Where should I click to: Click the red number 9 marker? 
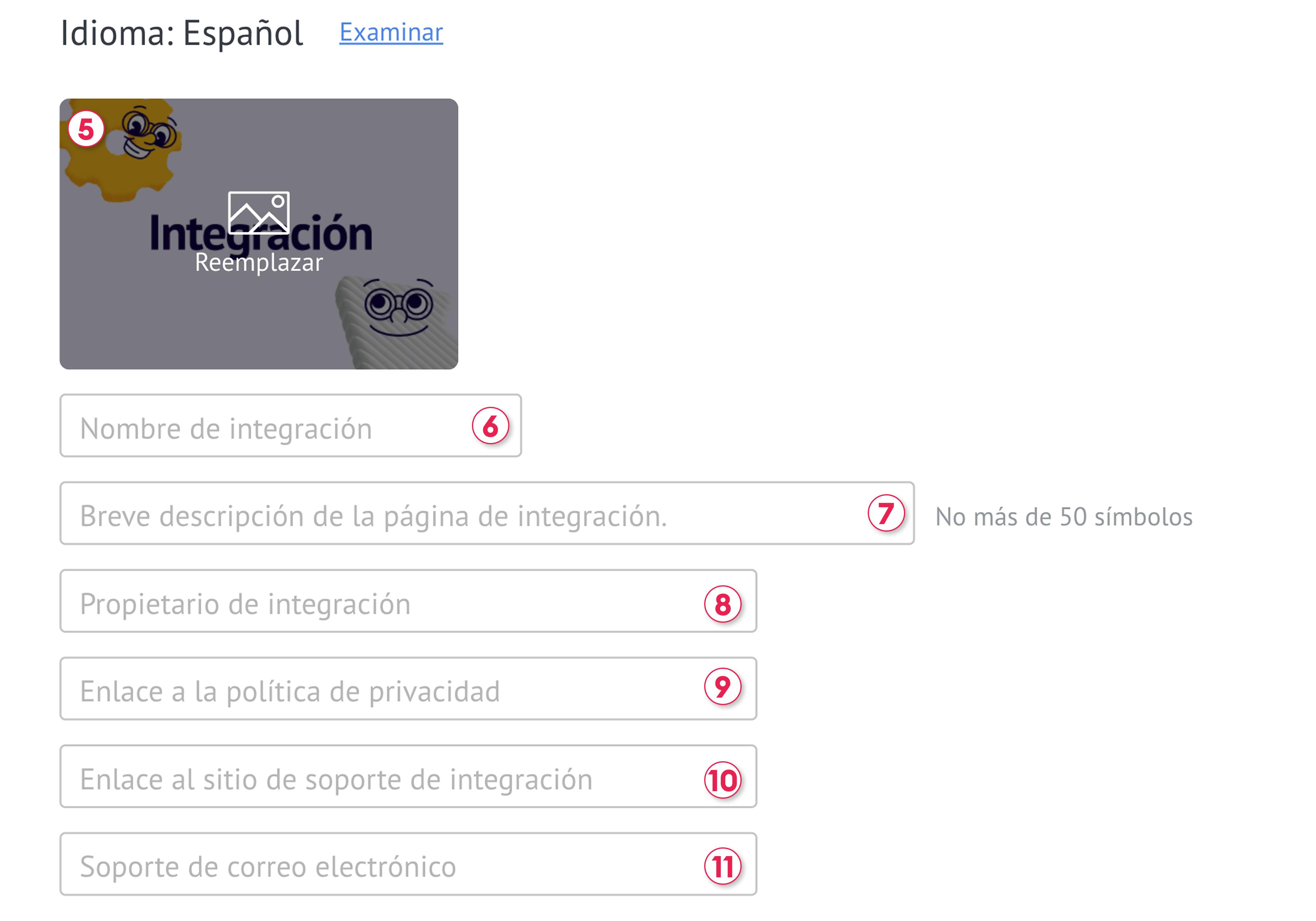(723, 687)
